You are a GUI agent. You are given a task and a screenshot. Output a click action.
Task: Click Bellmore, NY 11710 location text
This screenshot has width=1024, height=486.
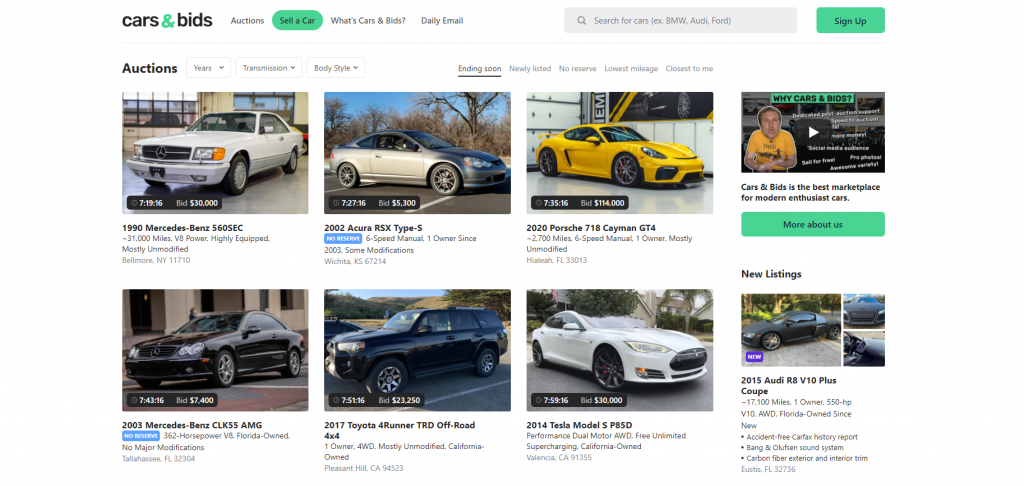click(156, 260)
